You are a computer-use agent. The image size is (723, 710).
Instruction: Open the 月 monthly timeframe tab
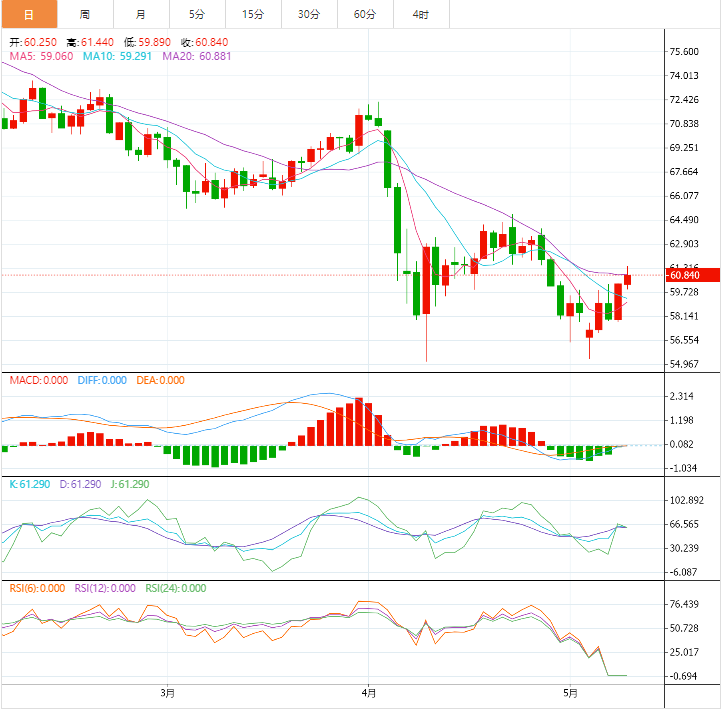point(140,14)
